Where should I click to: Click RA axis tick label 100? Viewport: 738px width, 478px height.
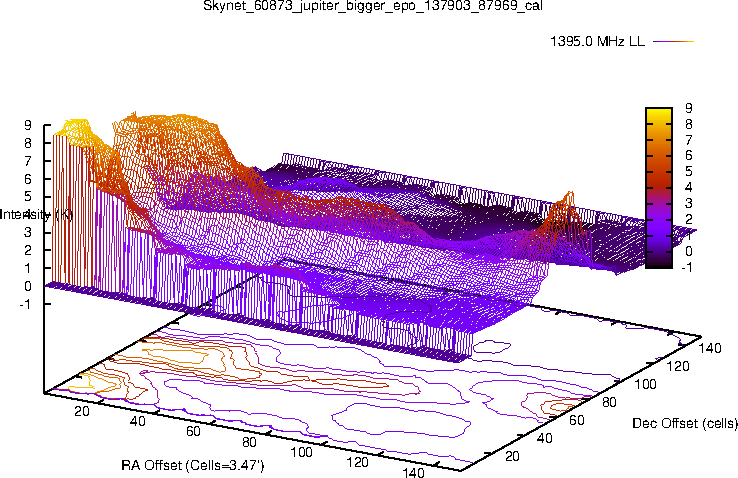302,453
